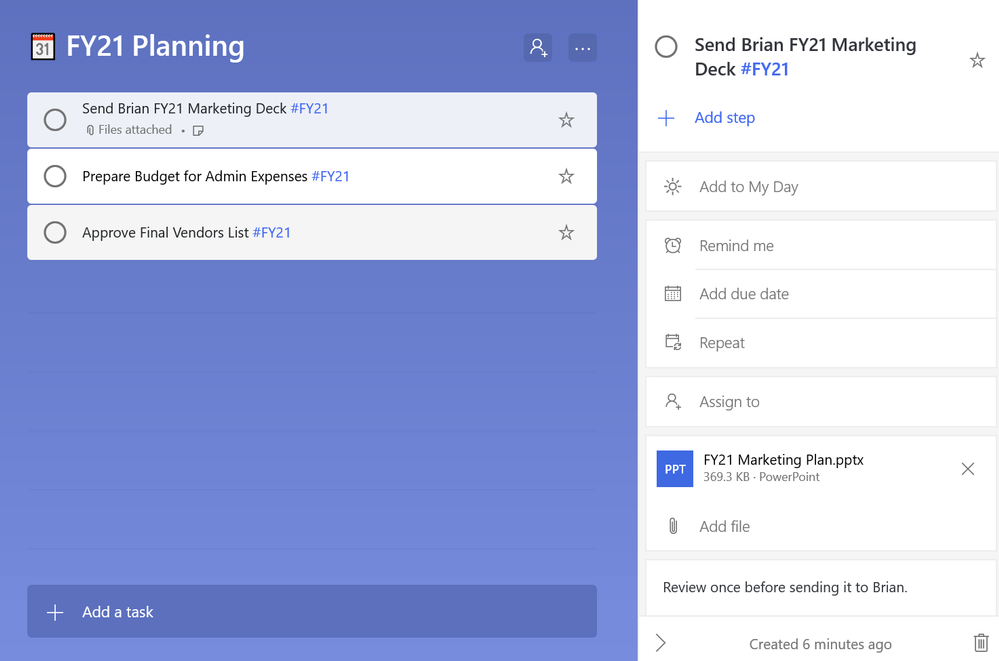The image size is (999, 661).
Task: Collapse the detail panel with chevron arrow
Action: pyautogui.click(x=660, y=643)
